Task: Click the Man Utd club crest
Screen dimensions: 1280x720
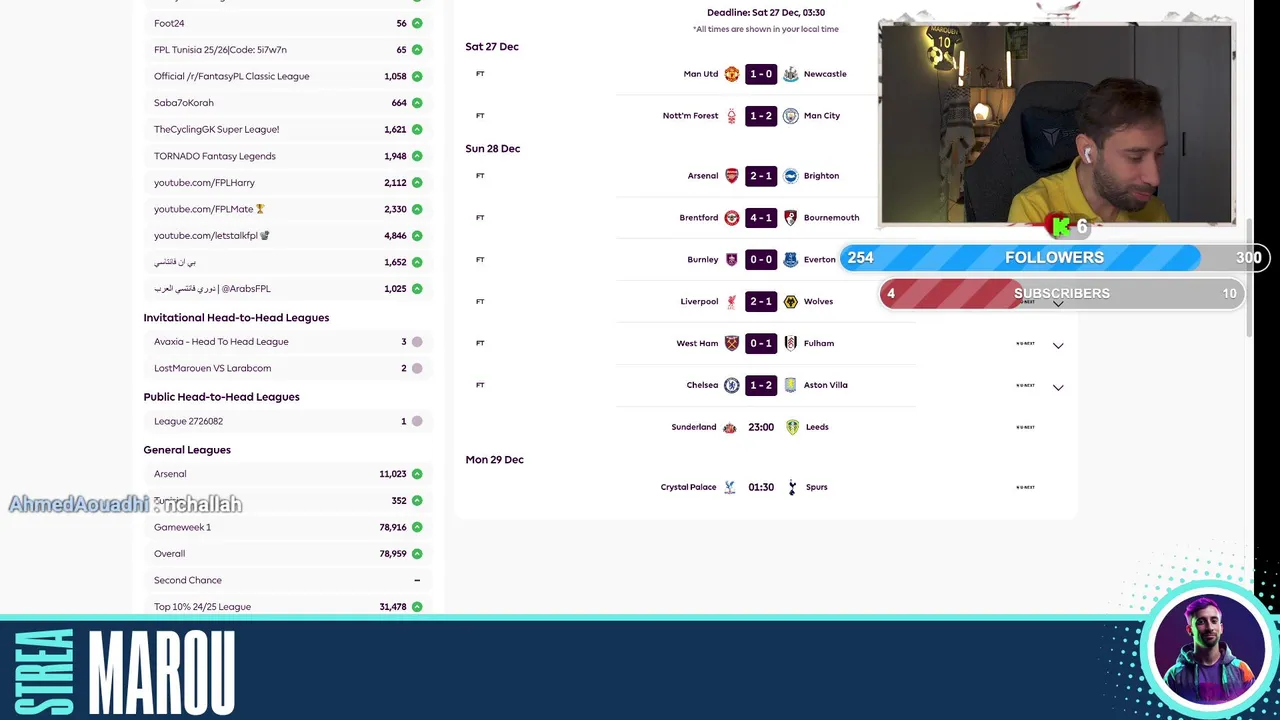Action: 731,74
